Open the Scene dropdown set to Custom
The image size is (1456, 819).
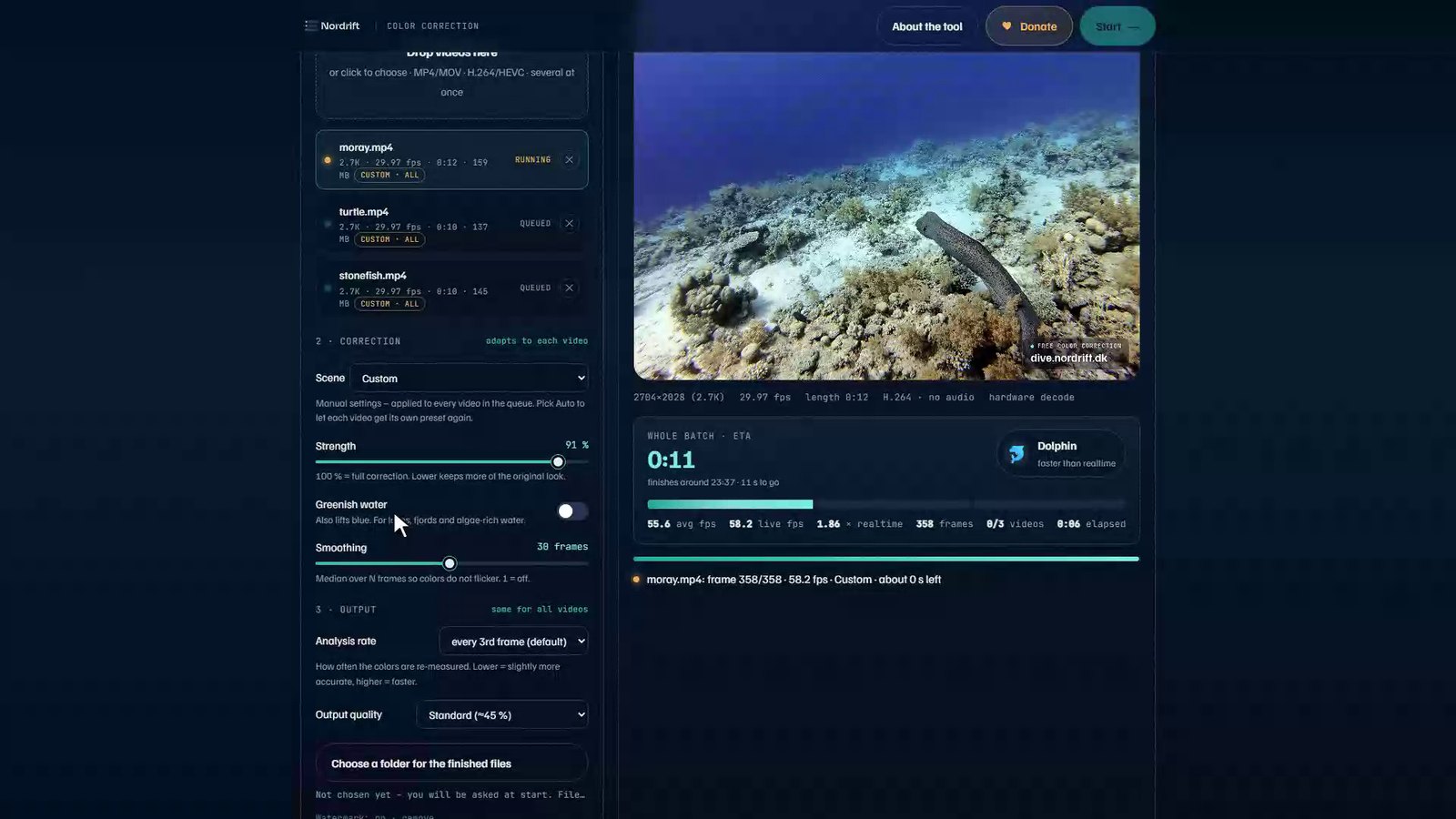pyautogui.click(x=469, y=379)
